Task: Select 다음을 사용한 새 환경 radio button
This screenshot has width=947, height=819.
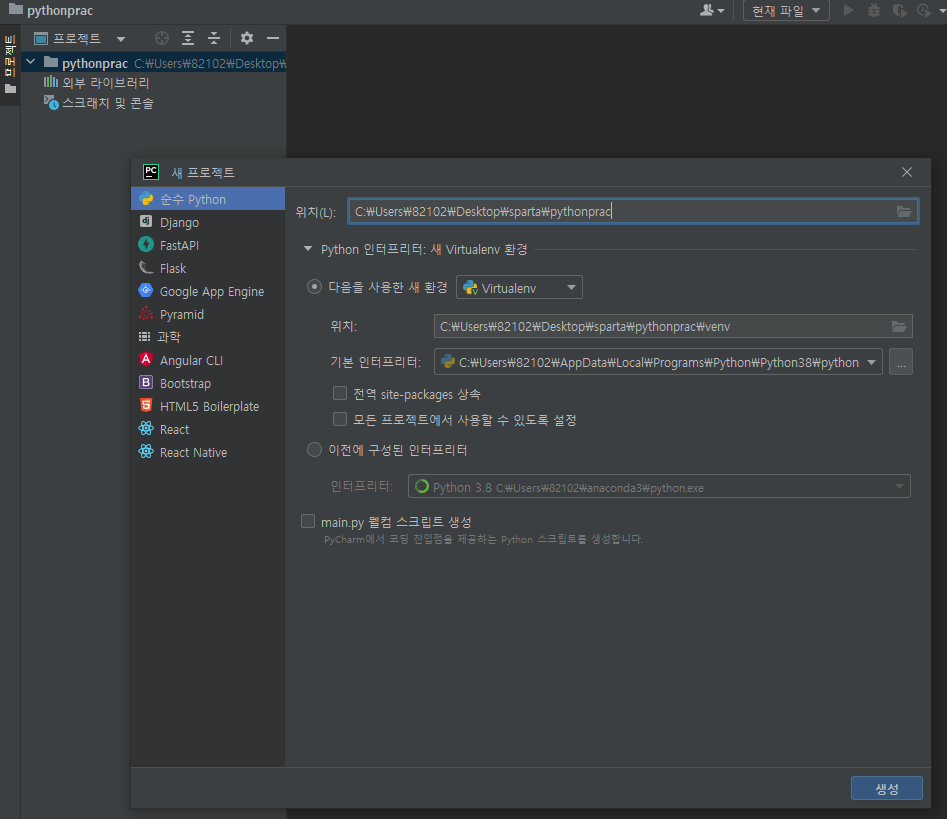Action: [x=314, y=286]
